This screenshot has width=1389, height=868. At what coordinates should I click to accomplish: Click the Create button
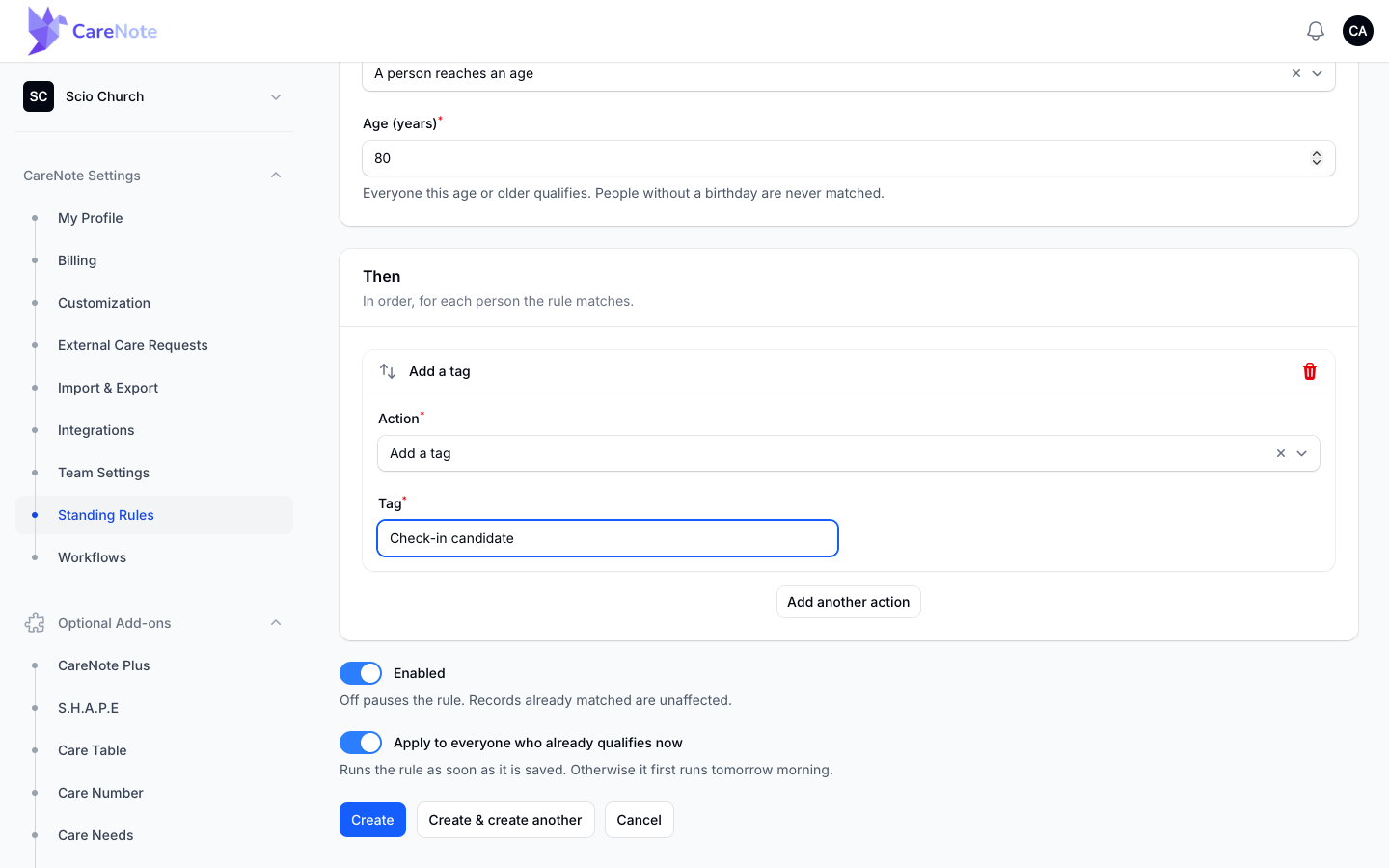point(372,820)
